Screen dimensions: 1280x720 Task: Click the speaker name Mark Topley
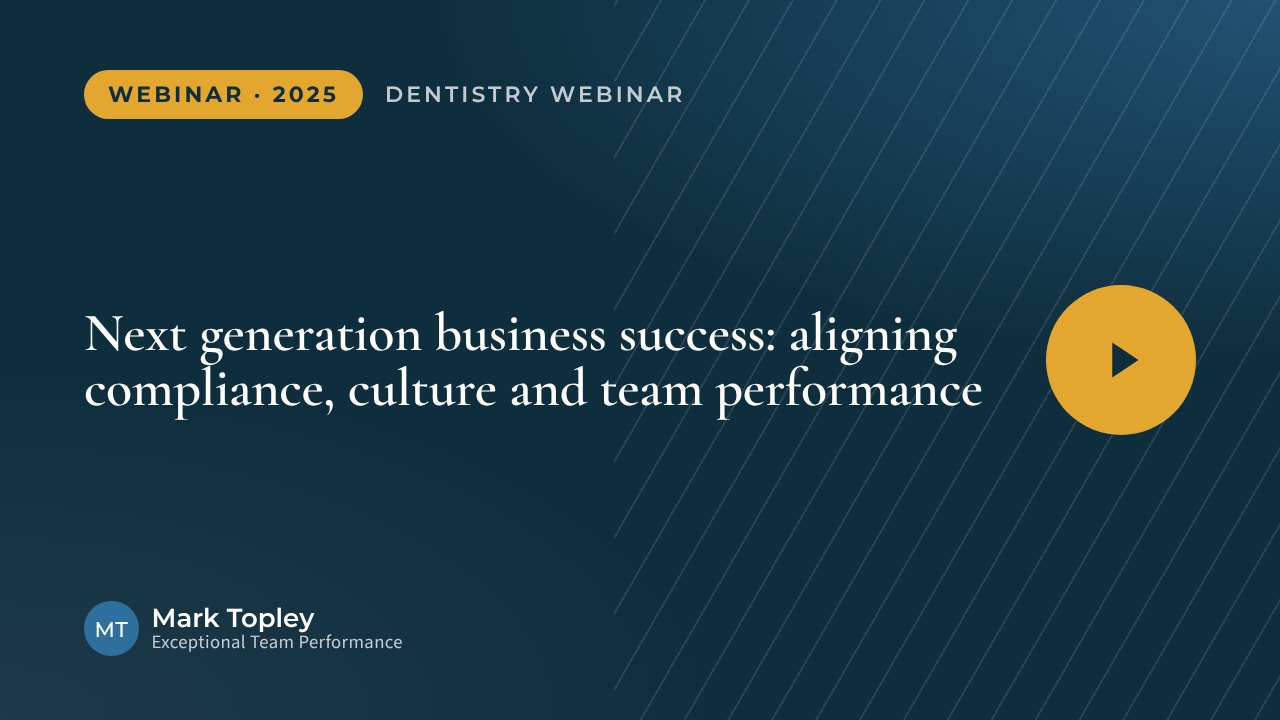click(233, 618)
